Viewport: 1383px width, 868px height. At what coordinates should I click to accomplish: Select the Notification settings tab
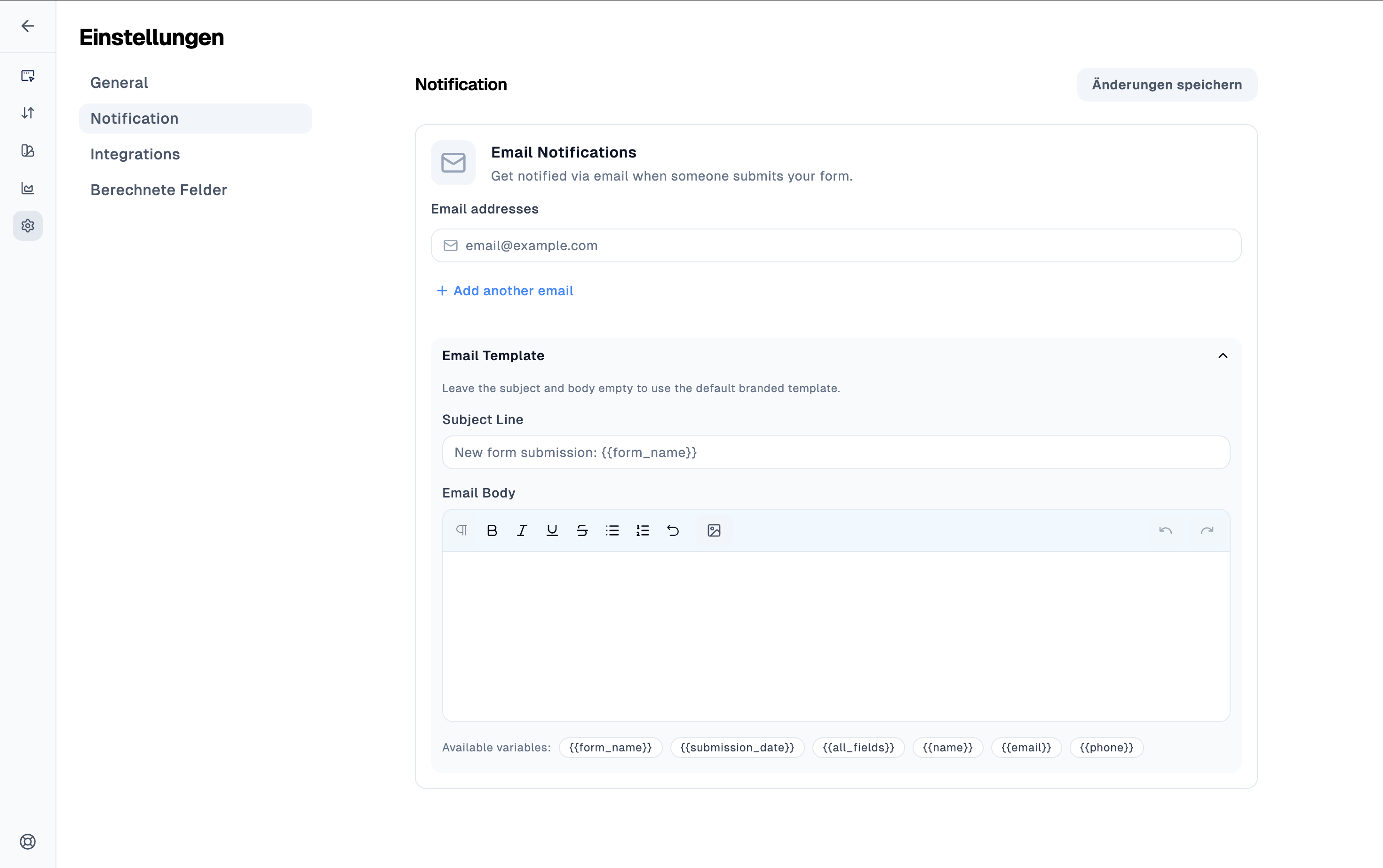195,118
